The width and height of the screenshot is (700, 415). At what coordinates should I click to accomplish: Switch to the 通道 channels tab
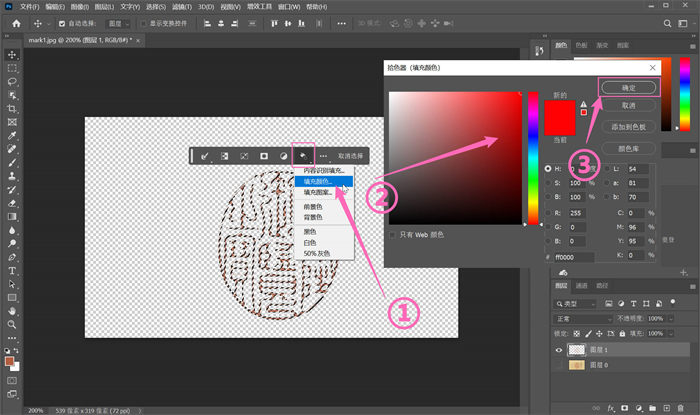tap(580, 286)
